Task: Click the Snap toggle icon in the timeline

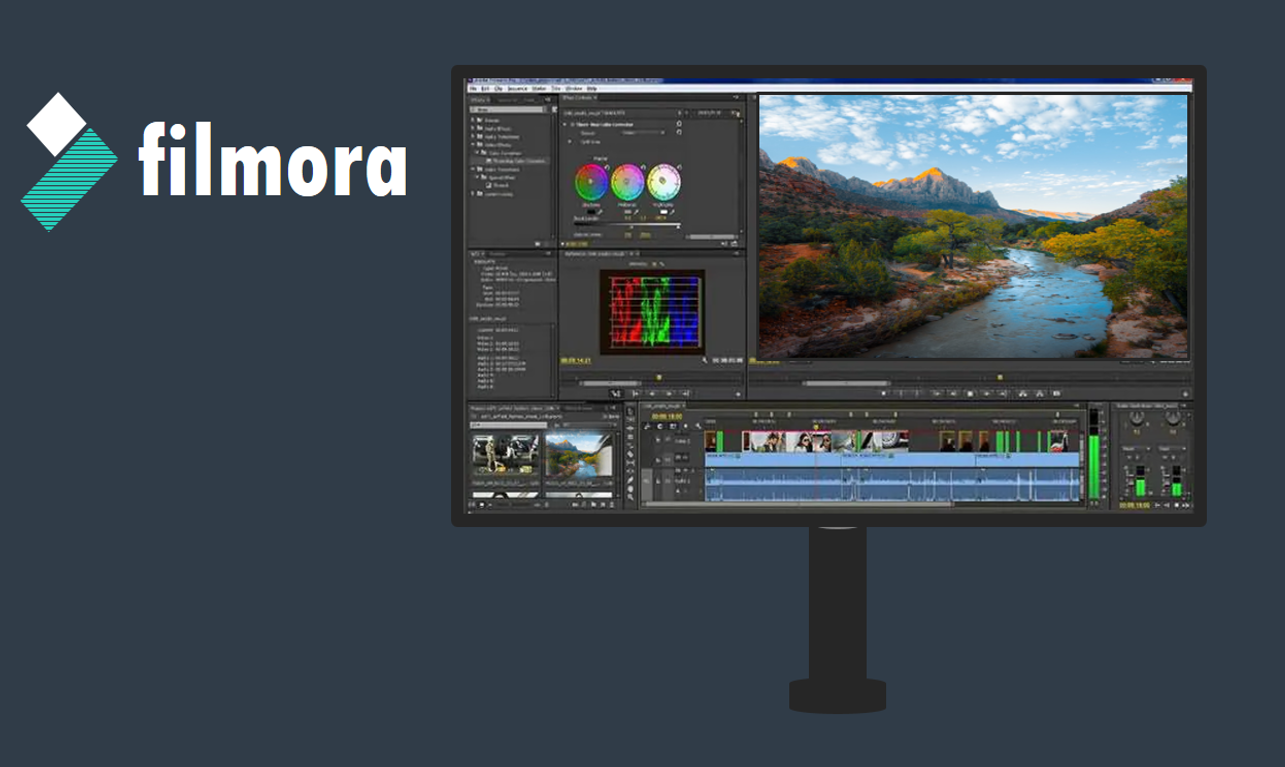Action: click(647, 426)
